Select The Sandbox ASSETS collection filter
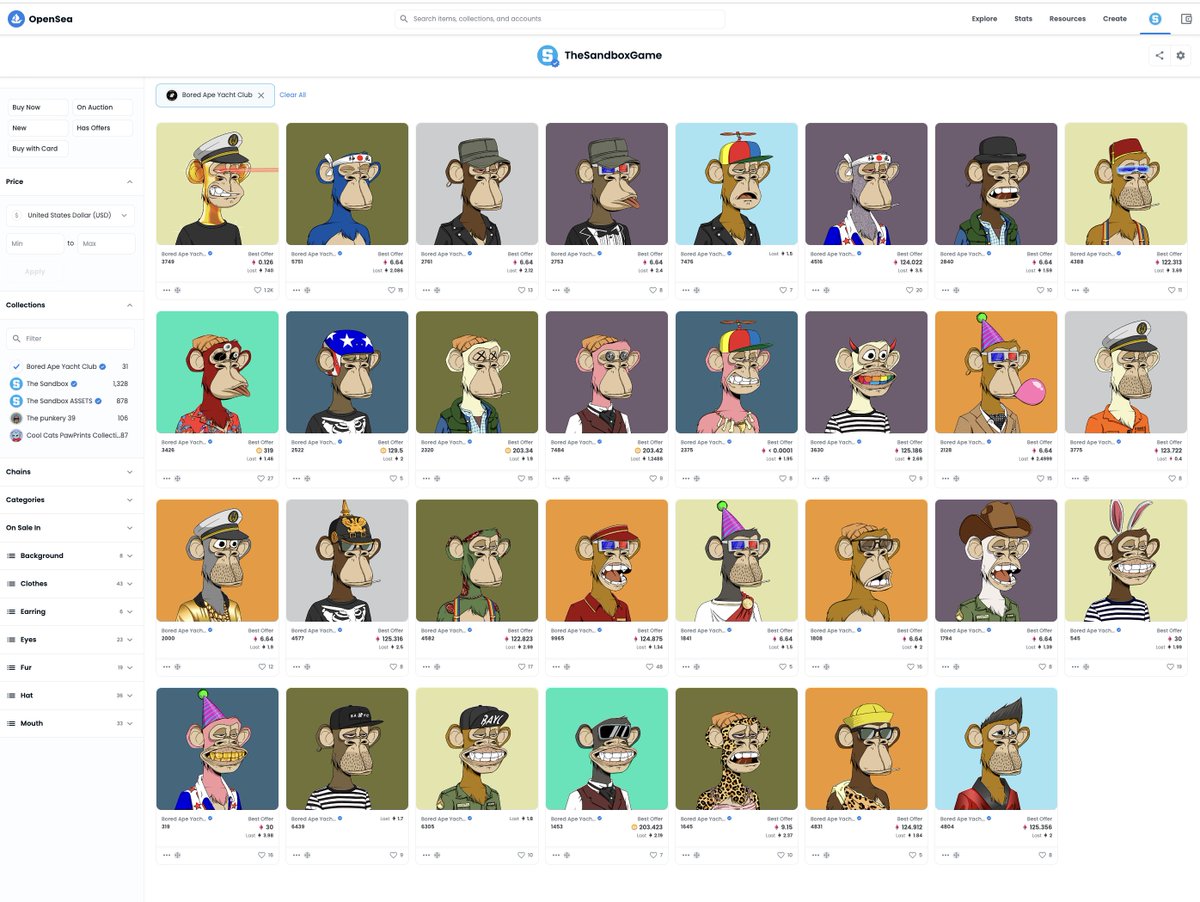The height and width of the screenshot is (902, 1200). [70, 401]
